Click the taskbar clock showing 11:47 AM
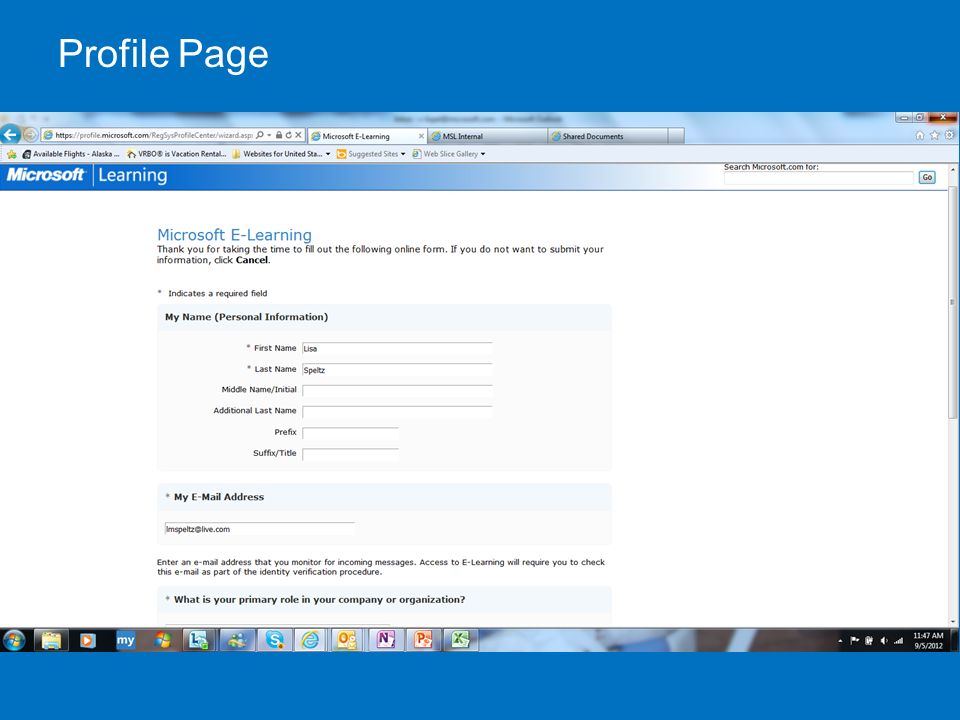 coord(928,640)
